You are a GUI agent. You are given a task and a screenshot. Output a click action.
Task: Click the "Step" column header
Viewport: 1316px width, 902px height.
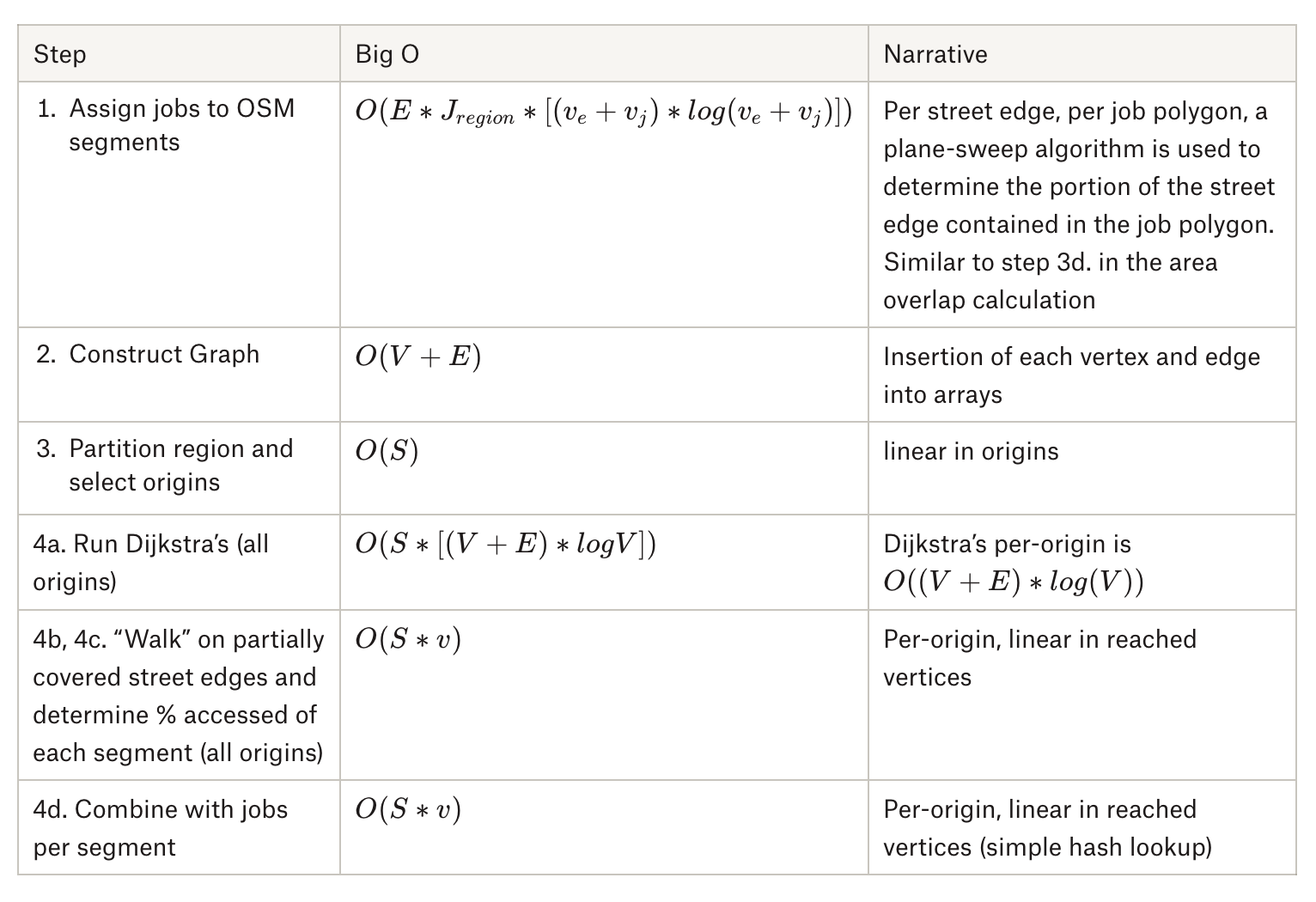tap(60, 54)
